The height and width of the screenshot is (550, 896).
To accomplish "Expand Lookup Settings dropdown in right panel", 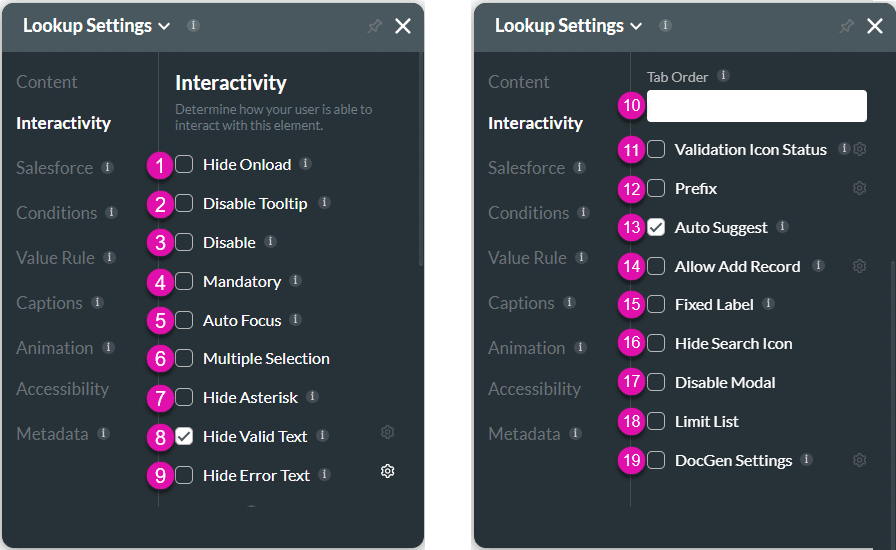I will point(637,27).
